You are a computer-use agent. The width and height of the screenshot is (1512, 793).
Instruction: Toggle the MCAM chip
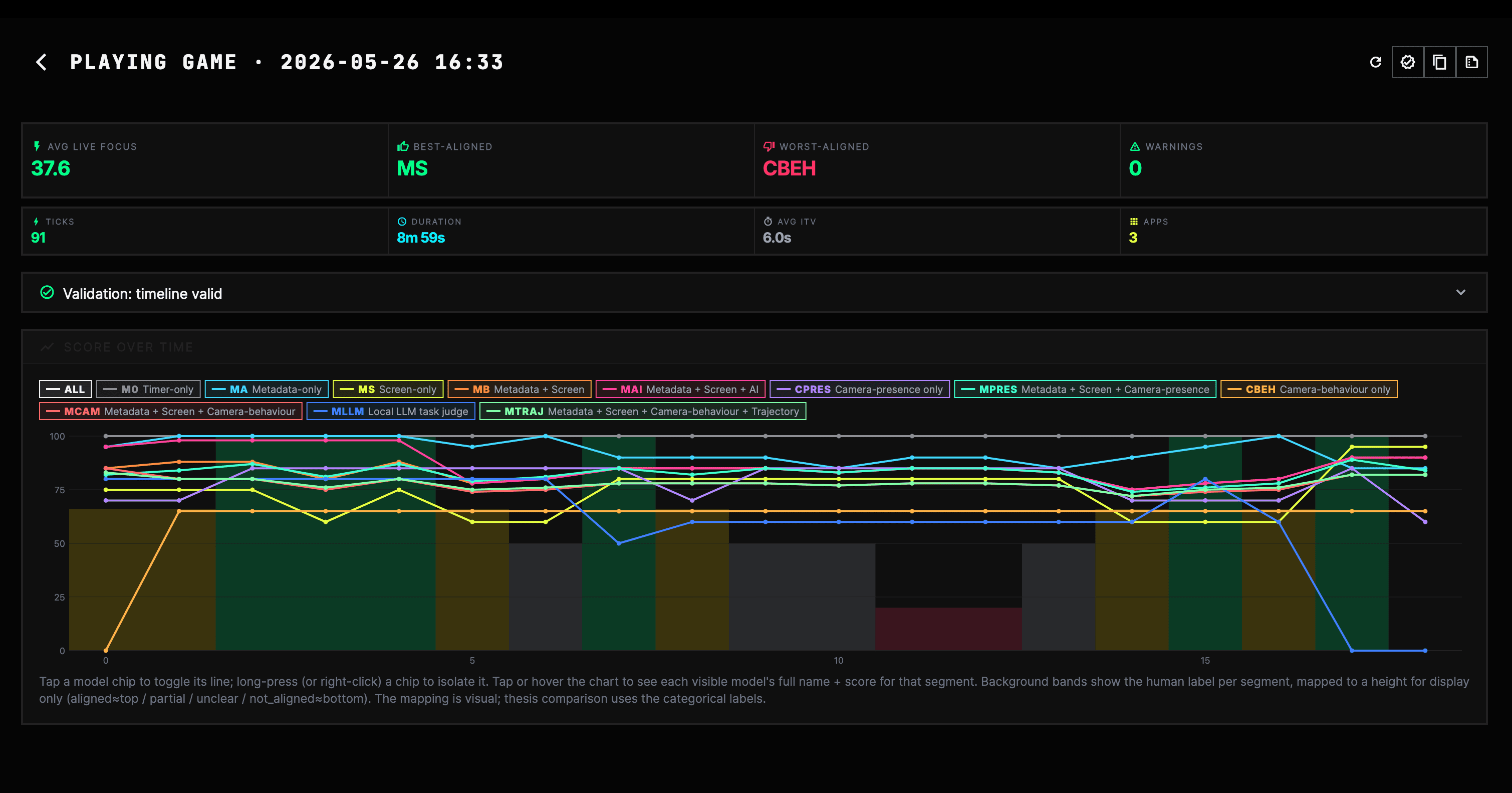tap(171, 411)
